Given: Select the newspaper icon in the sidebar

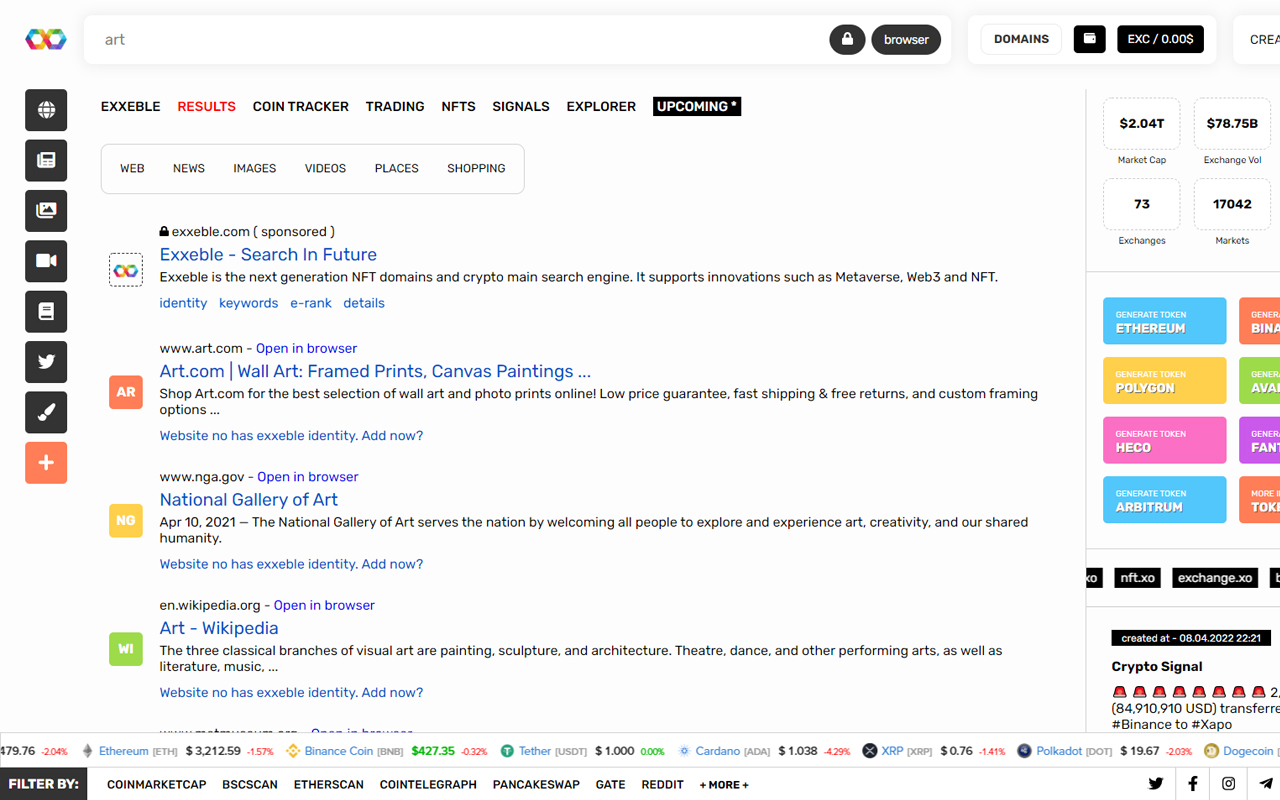Looking at the screenshot, I should coord(45,160).
